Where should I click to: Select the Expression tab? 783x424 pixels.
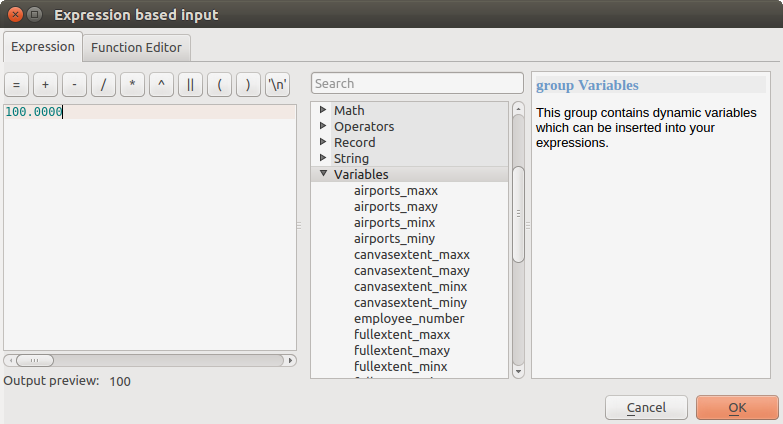tap(43, 47)
